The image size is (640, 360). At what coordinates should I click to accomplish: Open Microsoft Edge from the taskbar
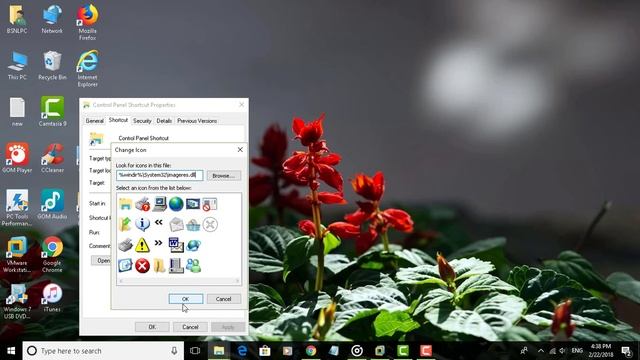tap(242, 351)
